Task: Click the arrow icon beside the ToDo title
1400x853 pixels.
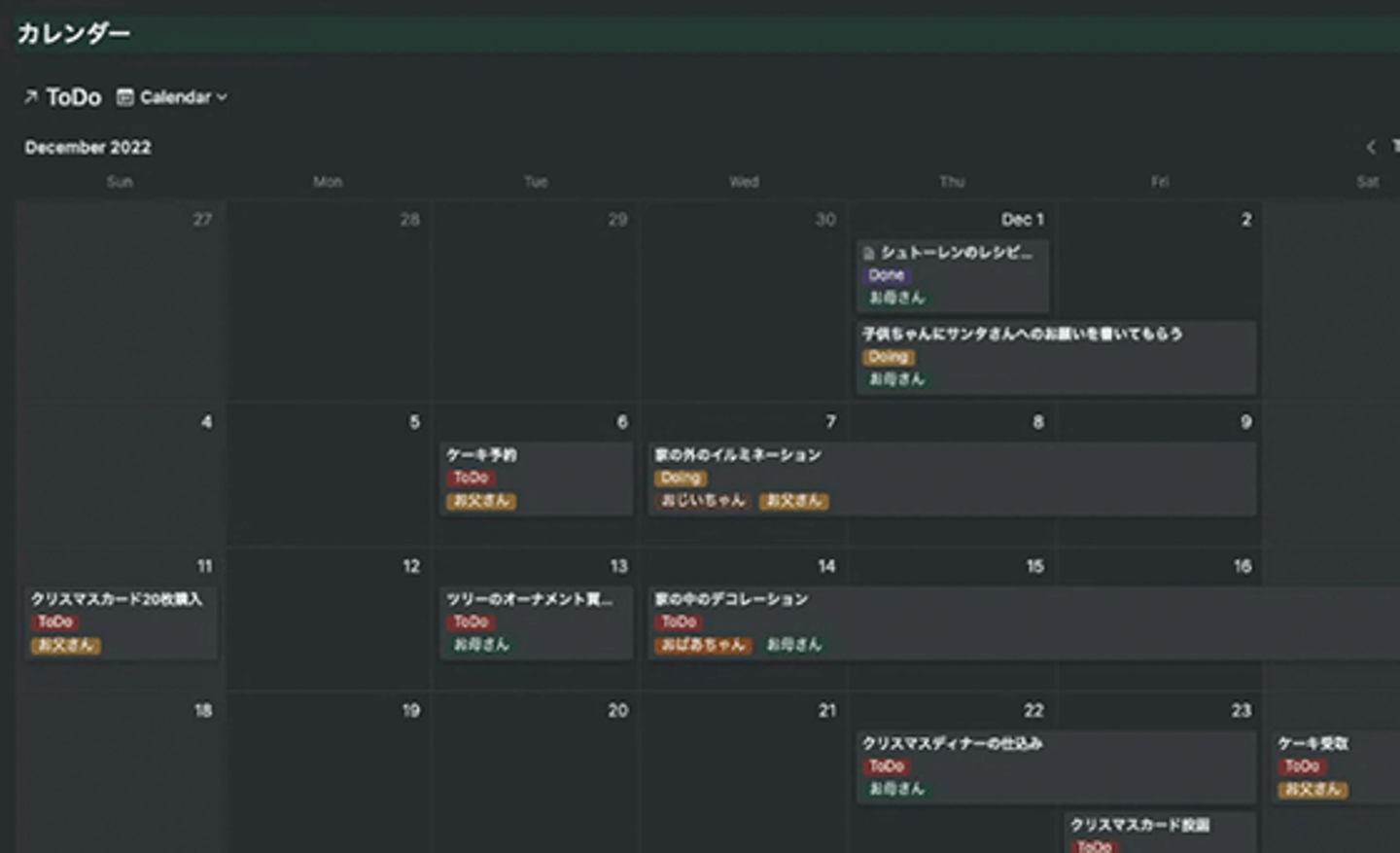Action: coord(31,97)
